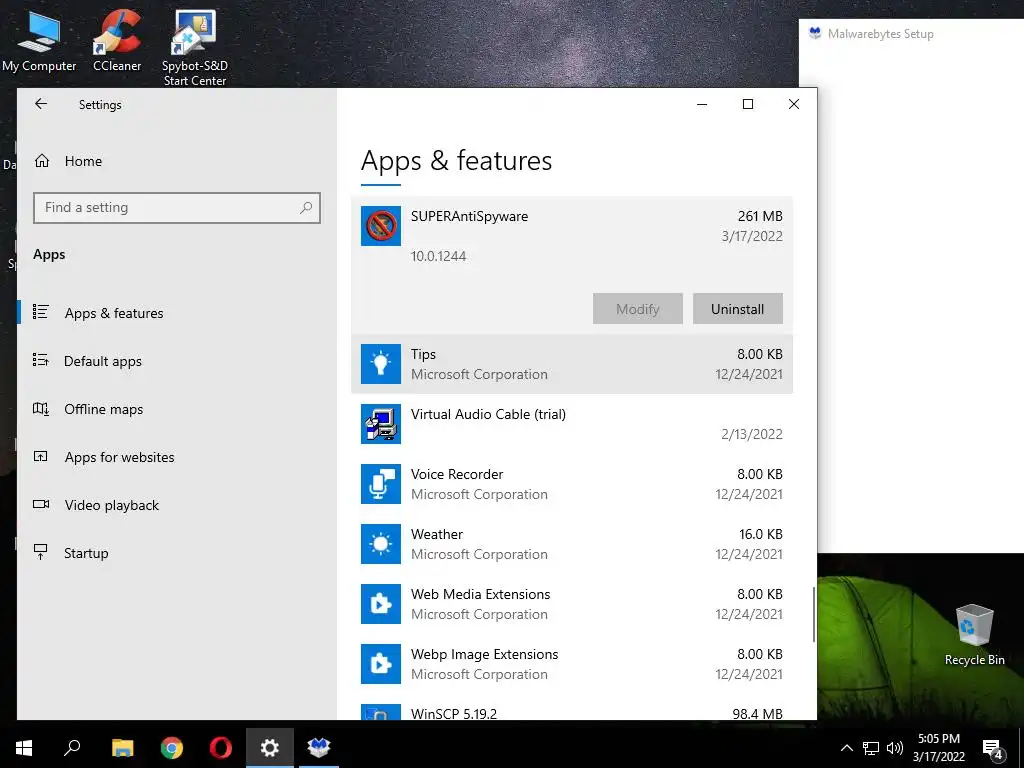The height and width of the screenshot is (768, 1024).
Task: Select the Voice Recorder app name
Action: pyautogui.click(x=456, y=474)
